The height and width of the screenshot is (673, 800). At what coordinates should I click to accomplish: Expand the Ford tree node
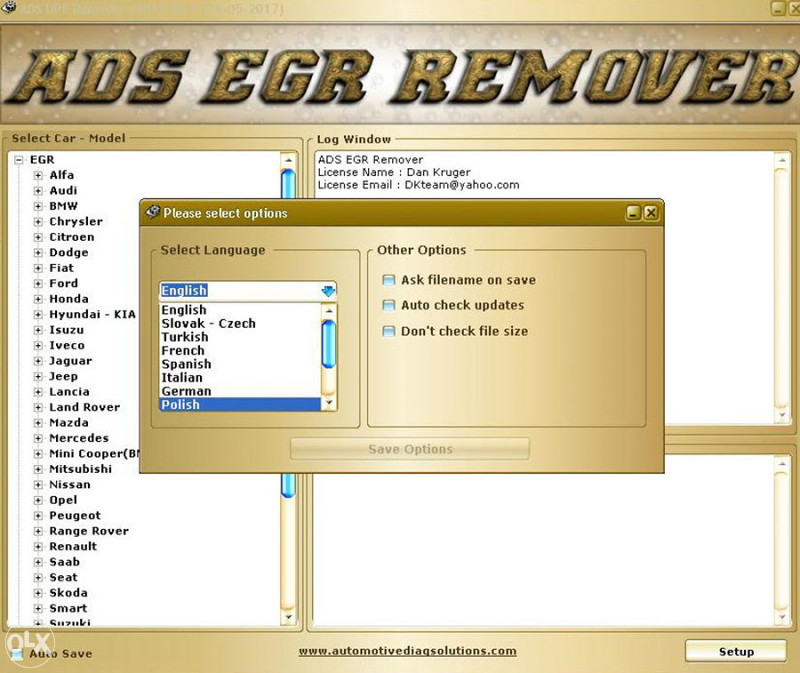click(x=38, y=284)
